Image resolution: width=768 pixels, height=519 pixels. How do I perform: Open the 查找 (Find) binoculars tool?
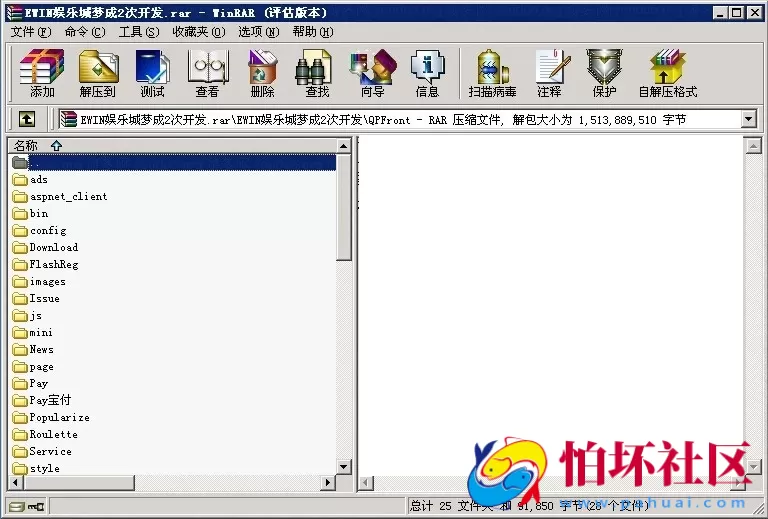point(317,73)
